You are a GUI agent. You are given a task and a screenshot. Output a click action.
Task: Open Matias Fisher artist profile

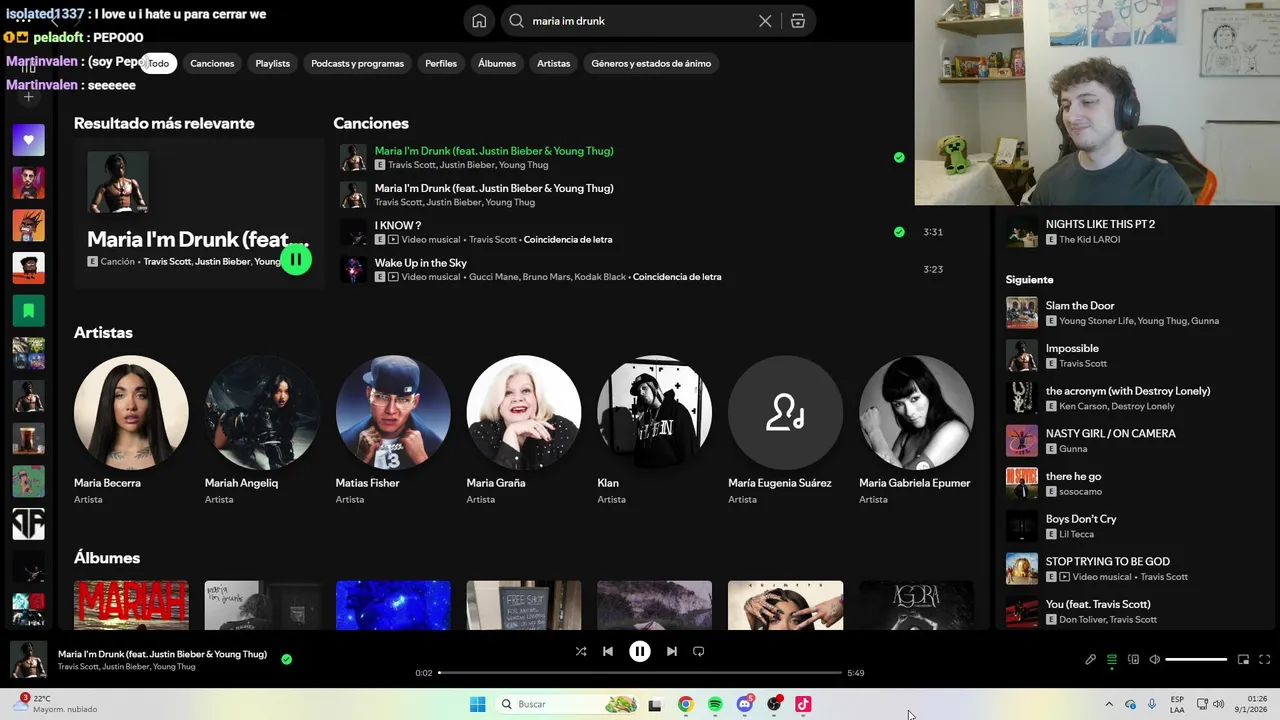tap(393, 412)
